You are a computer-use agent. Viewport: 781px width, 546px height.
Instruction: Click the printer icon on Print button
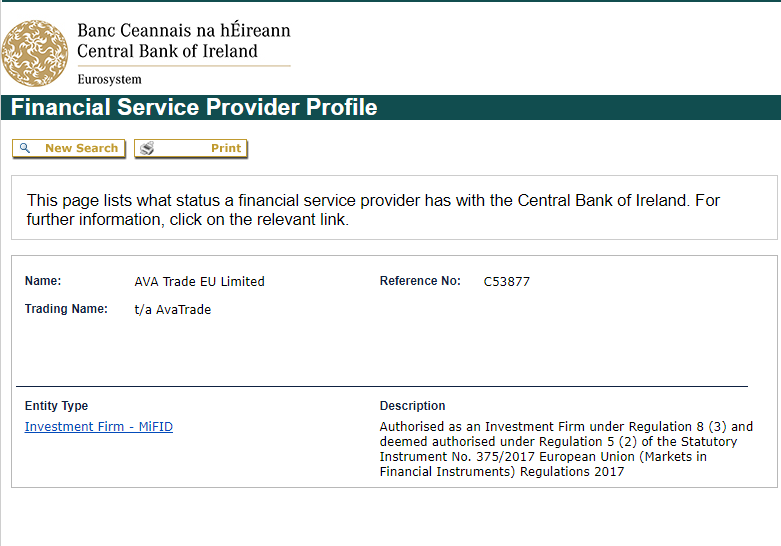coord(147,148)
